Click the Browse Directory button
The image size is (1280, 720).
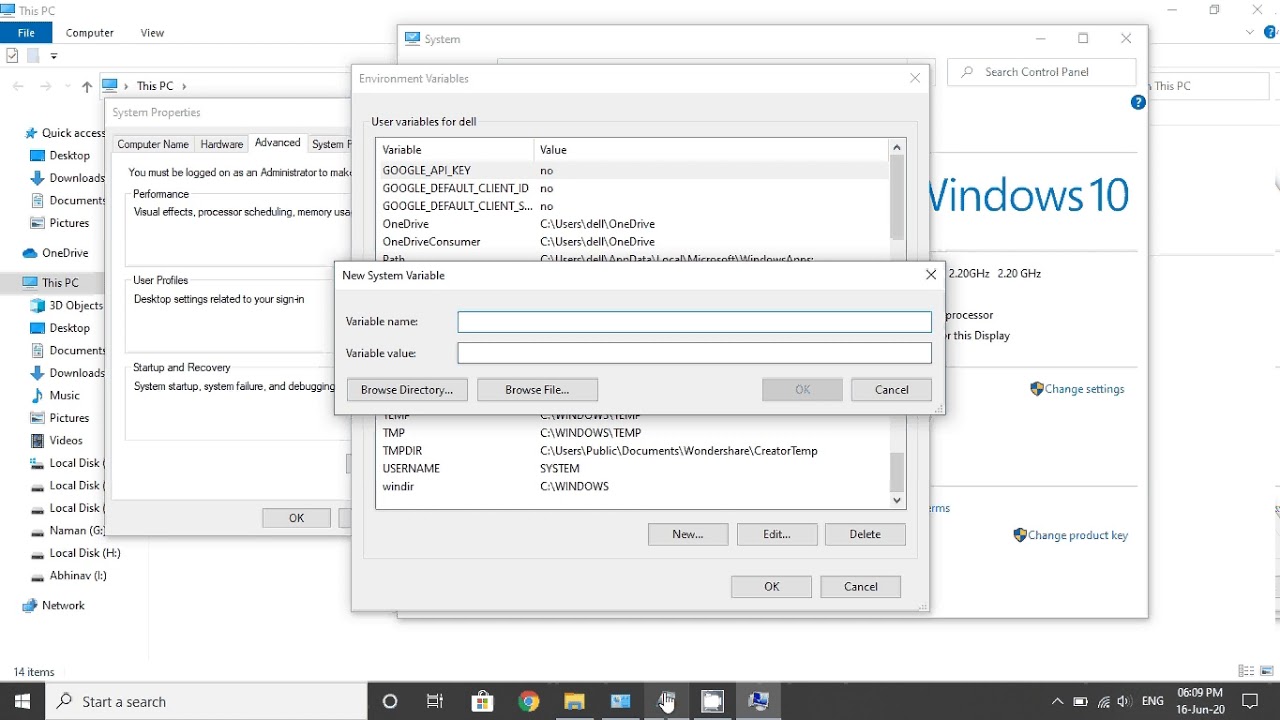pos(407,390)
